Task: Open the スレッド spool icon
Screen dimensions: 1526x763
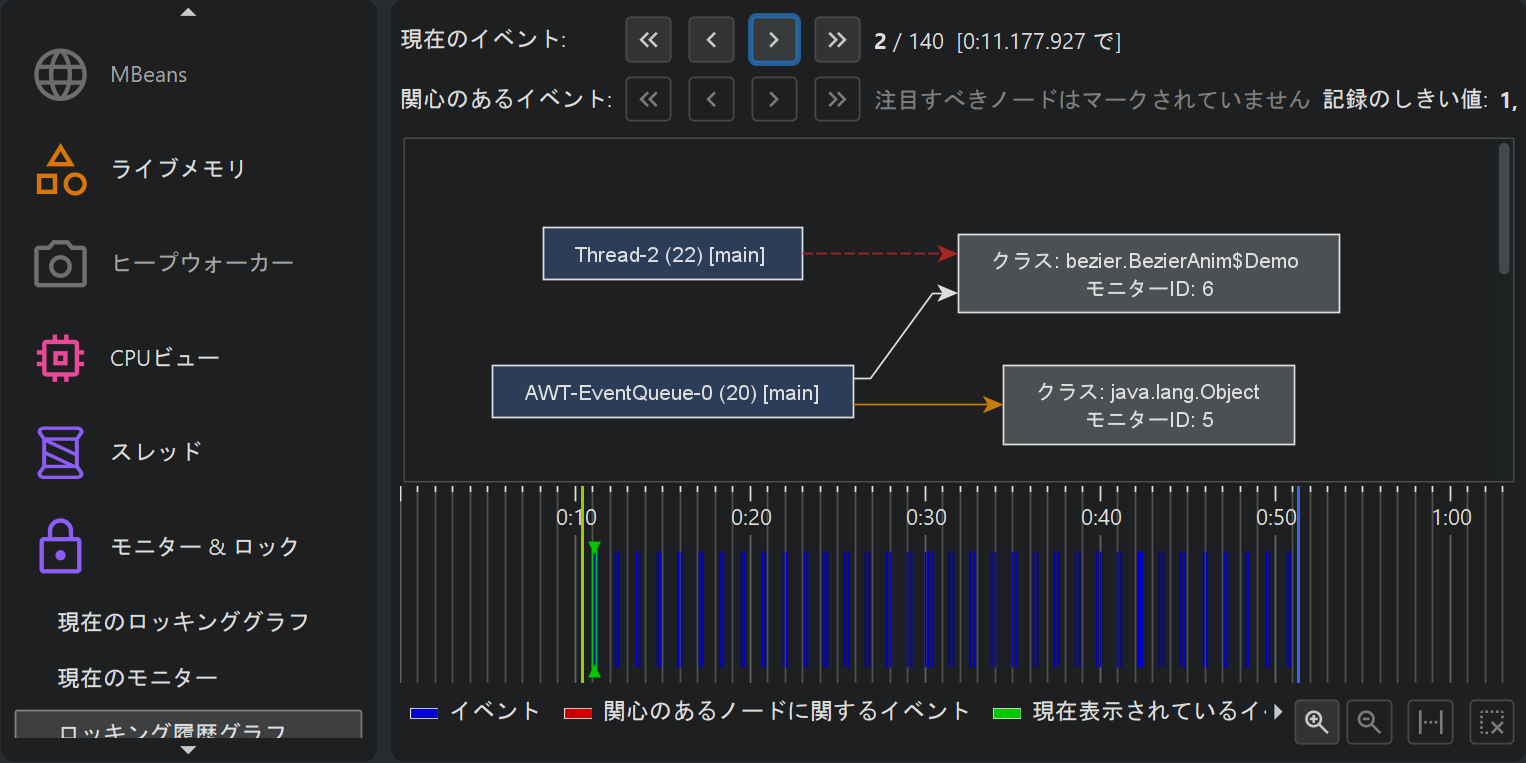Action: tap(61, 452)
